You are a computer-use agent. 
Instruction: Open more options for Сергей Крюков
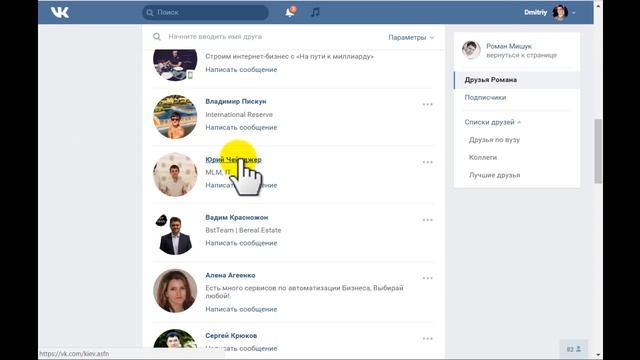click(427, 338)
